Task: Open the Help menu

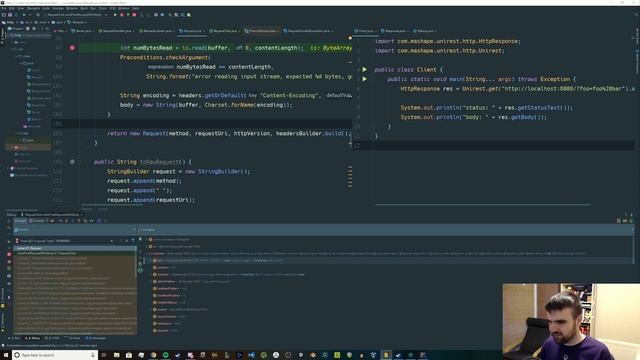Action: pos(135,8)
